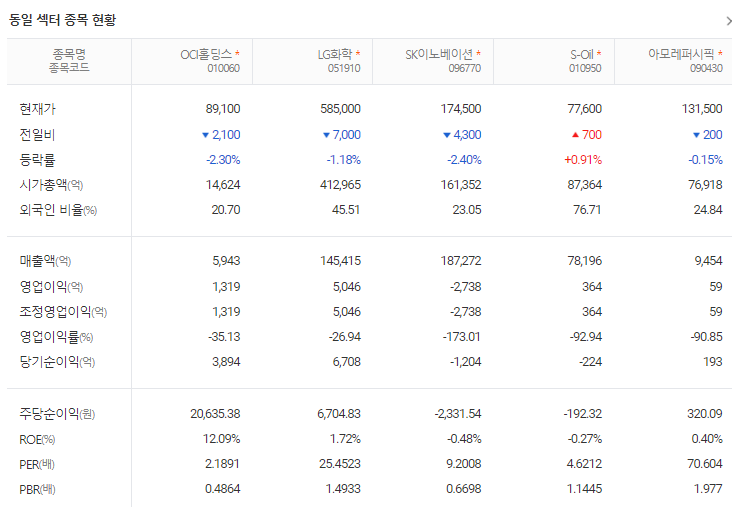Click ROE value 12.09%
Image resolution: width=732 pixels, height=507 pixels.
tap(221, 439)
